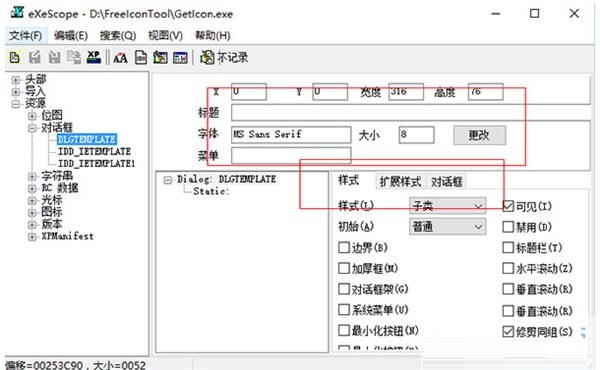Expand the 字符串 tree node

pos(32,176)
